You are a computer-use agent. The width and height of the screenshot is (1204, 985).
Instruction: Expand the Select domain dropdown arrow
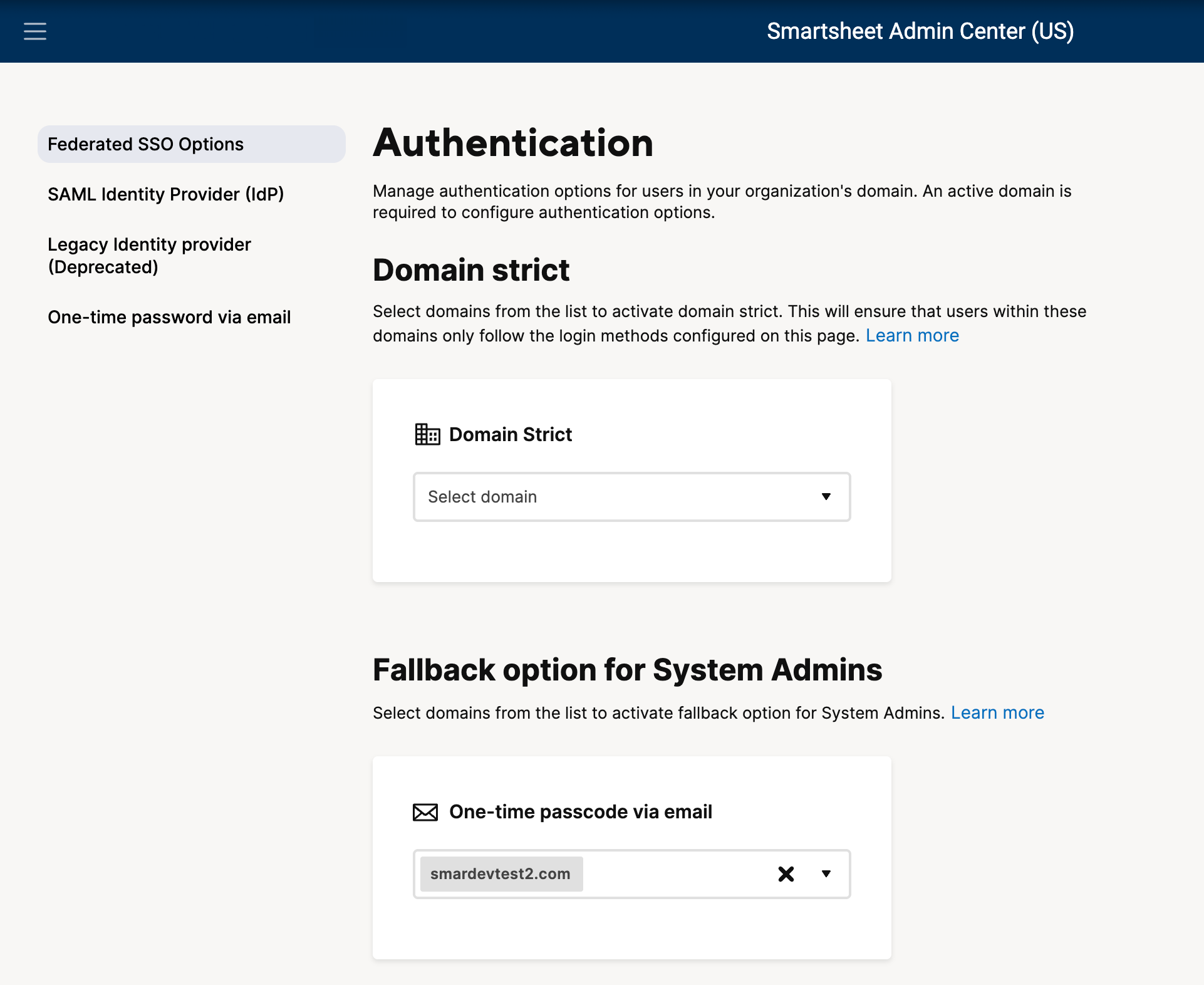pos(826,497)
